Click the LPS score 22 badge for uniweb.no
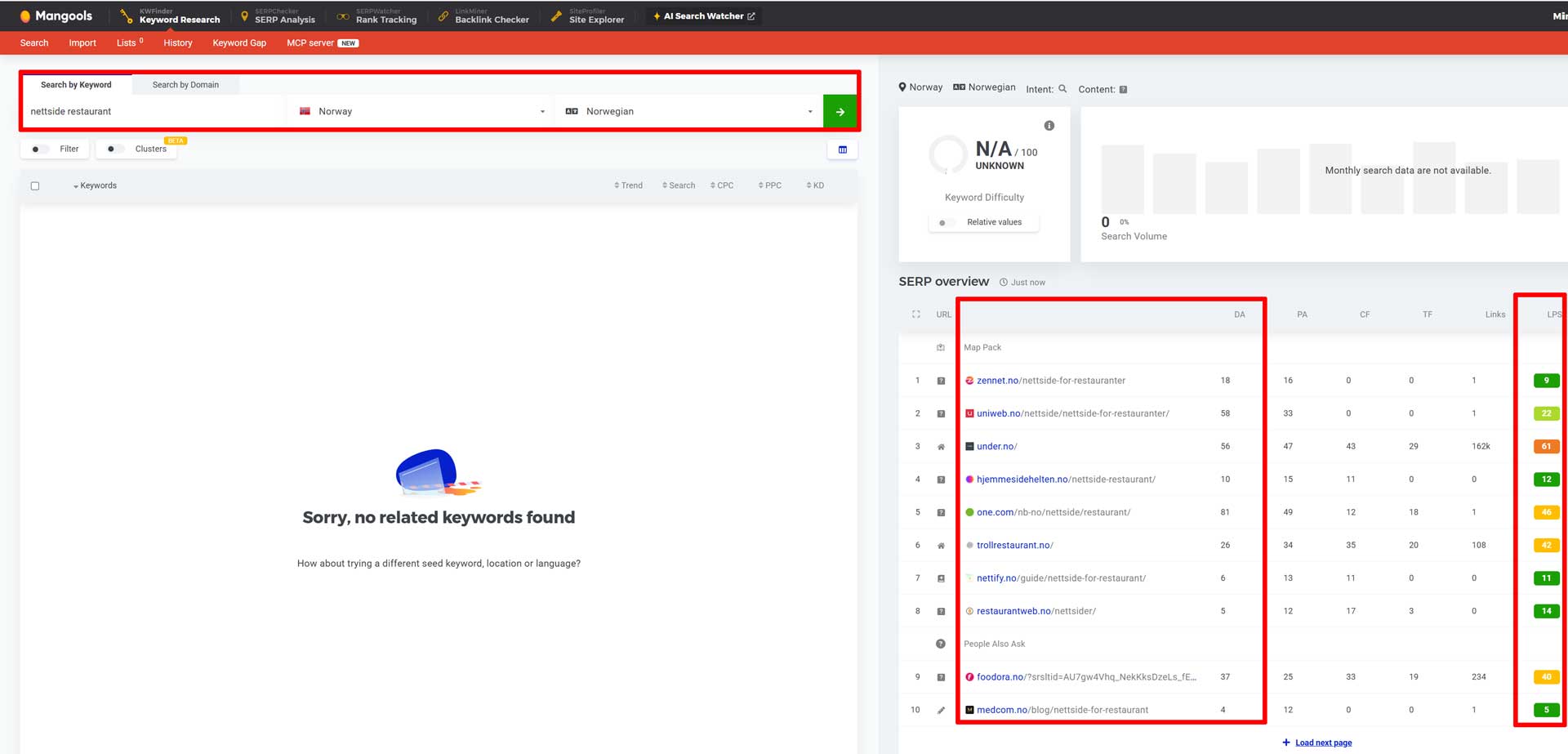This screenshot has width=1568, height=754. tap(1546, 413)
